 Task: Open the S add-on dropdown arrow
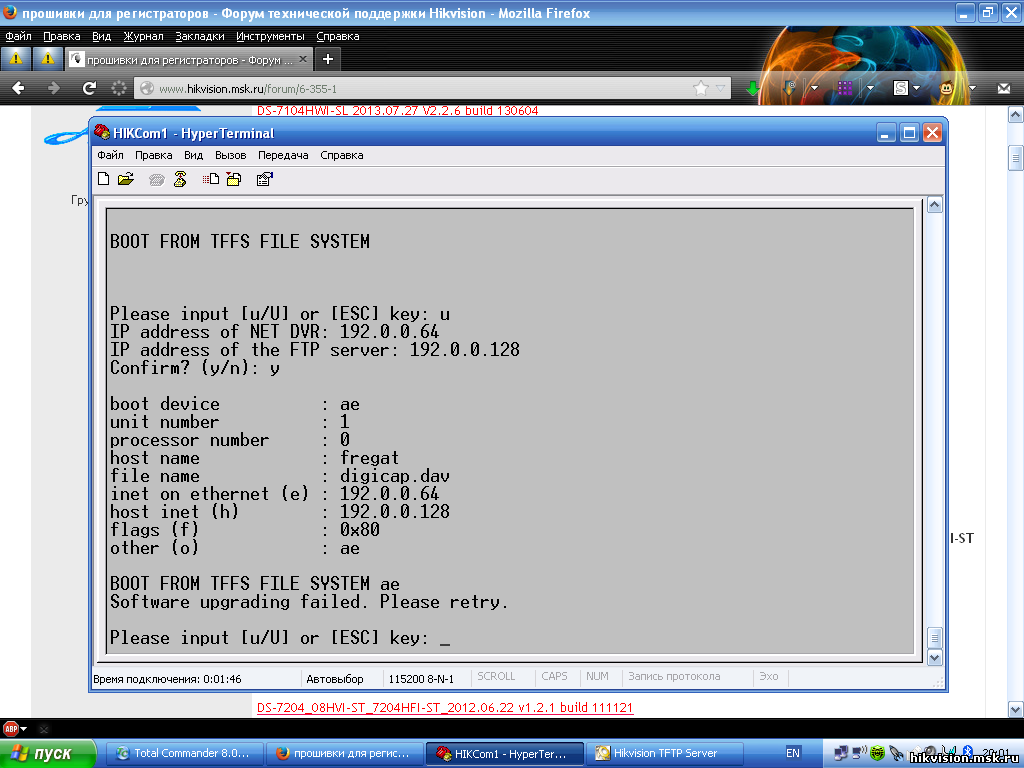pyautogui.click(x=916, y=88)
